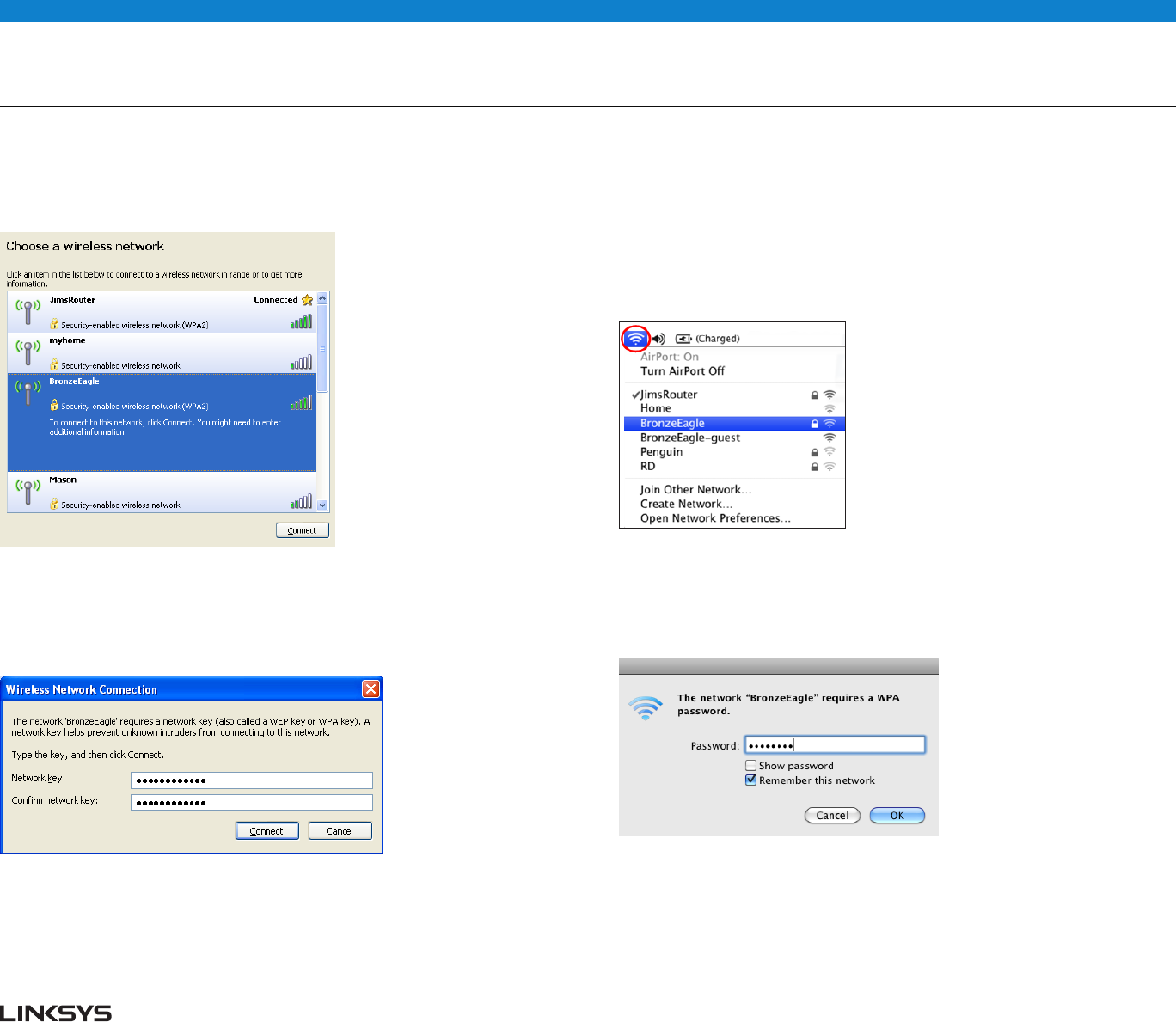Click myhome signal strength bars
This screenshot has height=1022, width=1176.
pos(301,363)
